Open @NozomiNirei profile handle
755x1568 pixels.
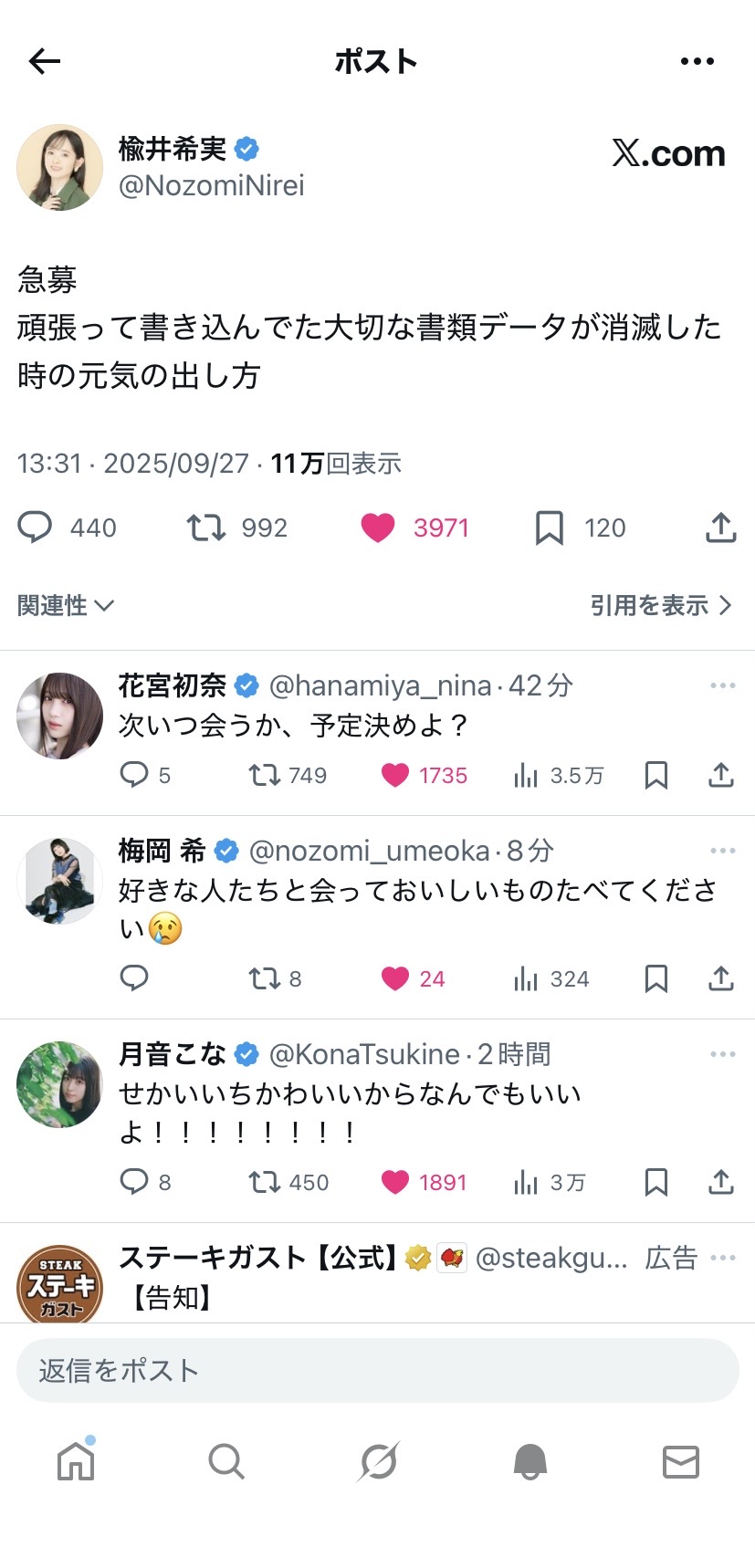click(212, 185)
